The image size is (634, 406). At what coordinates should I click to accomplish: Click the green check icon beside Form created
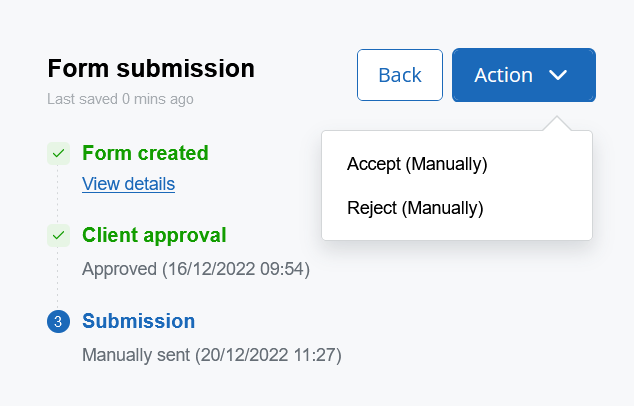(x=58, y=154)
